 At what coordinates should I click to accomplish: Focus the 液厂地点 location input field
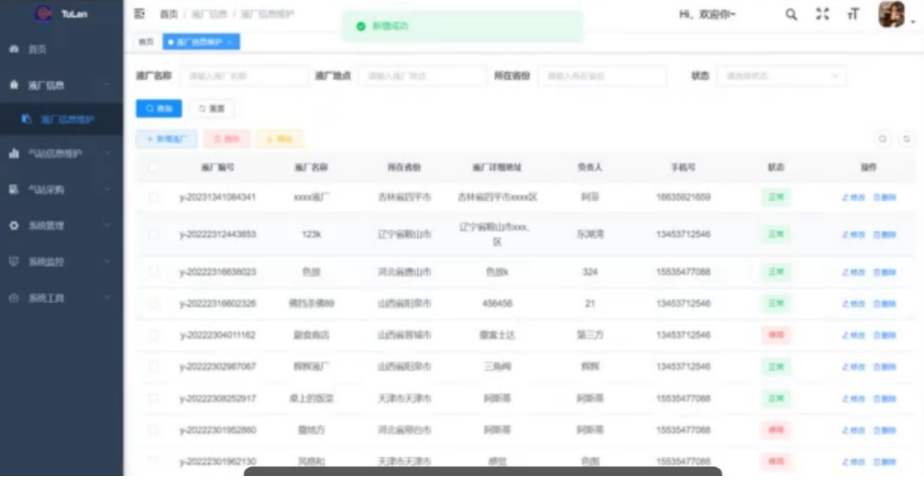(422, 76)
